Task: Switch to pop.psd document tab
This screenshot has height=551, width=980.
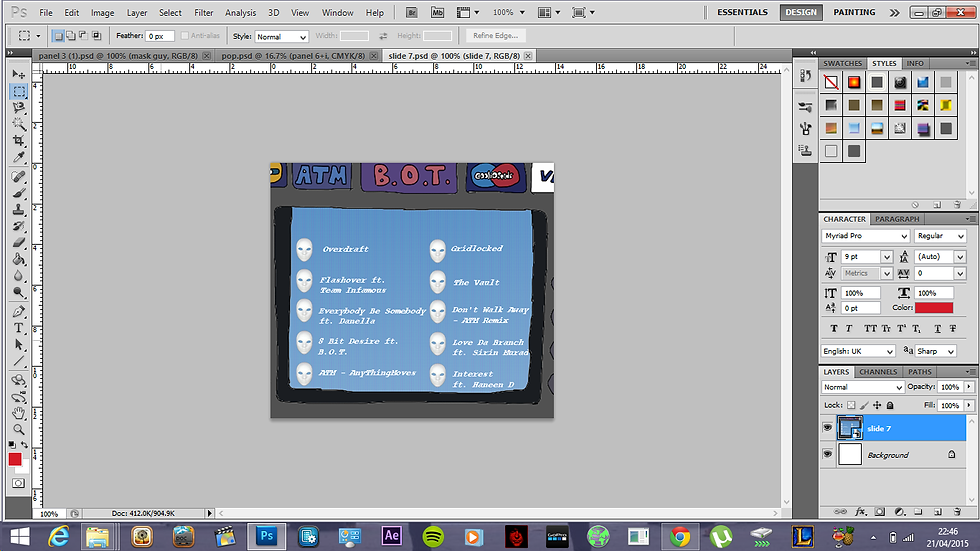Action: pyautogui.click(x=292, y=56)
